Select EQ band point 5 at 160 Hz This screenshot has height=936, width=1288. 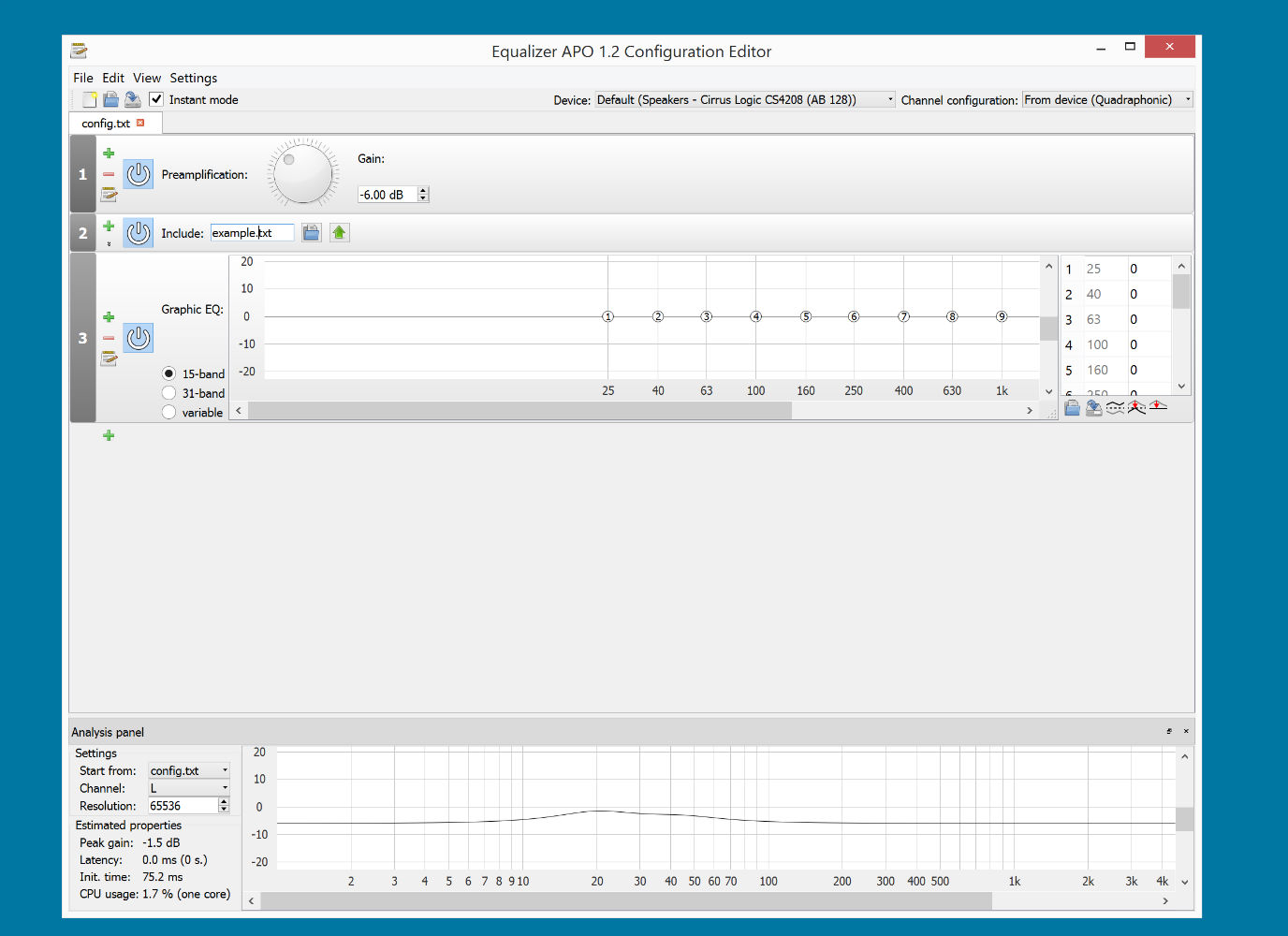(805, 316)
